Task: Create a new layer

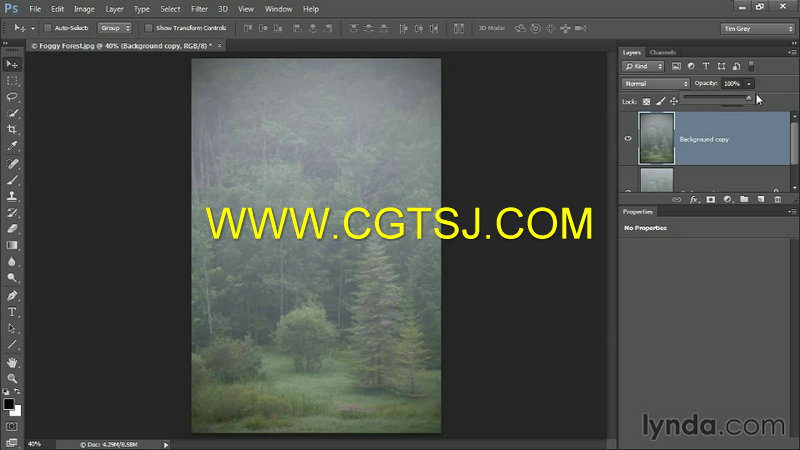Action: [x=761, y=199]
